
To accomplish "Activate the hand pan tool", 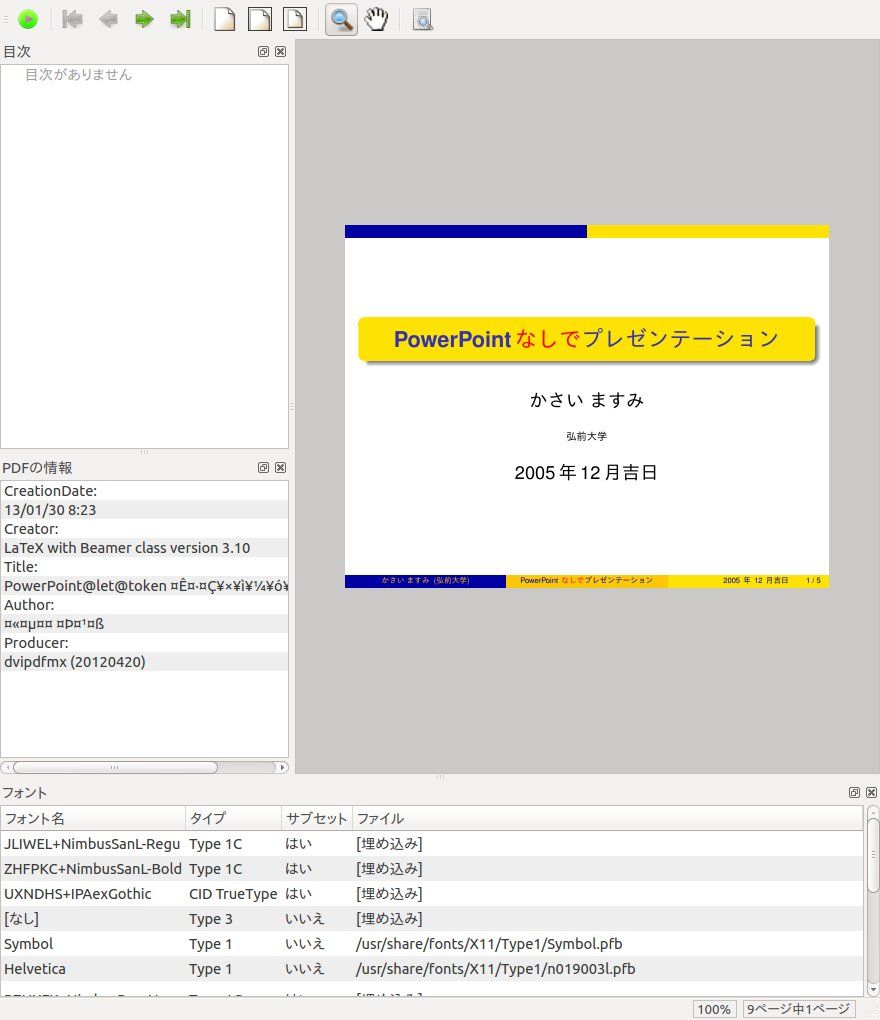I will tap(375, 18).
